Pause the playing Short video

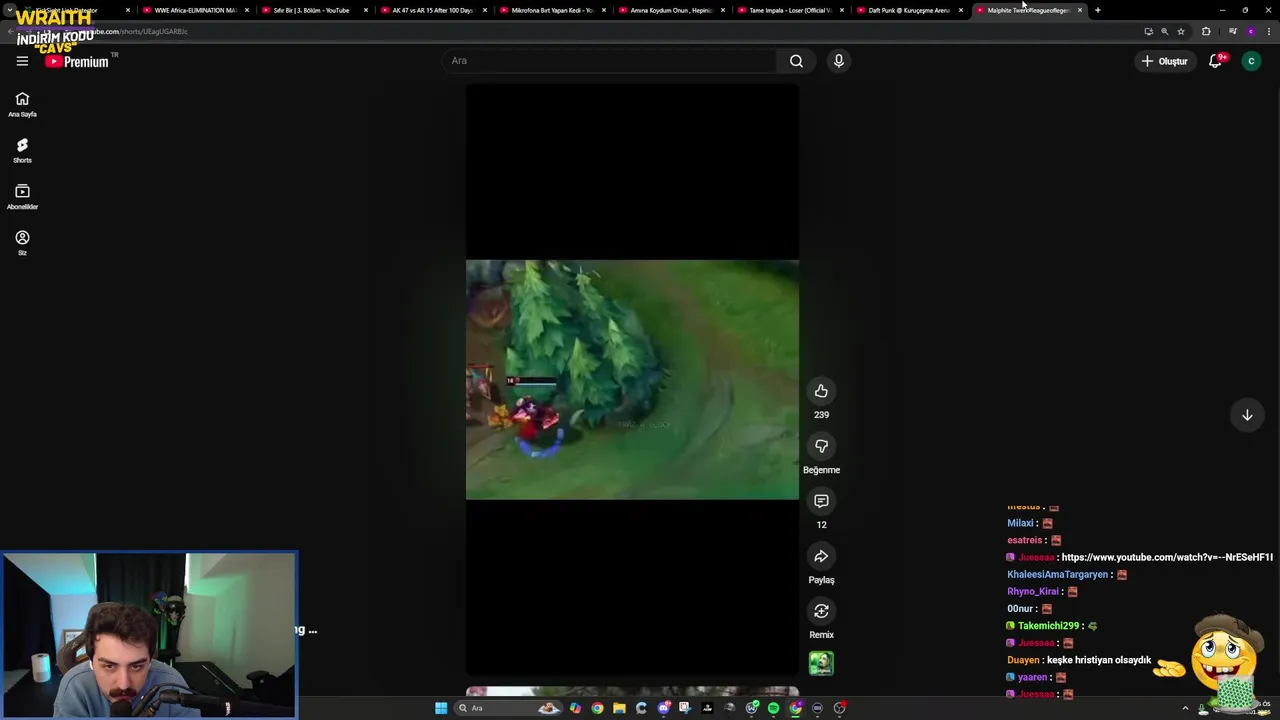[632, 380]
